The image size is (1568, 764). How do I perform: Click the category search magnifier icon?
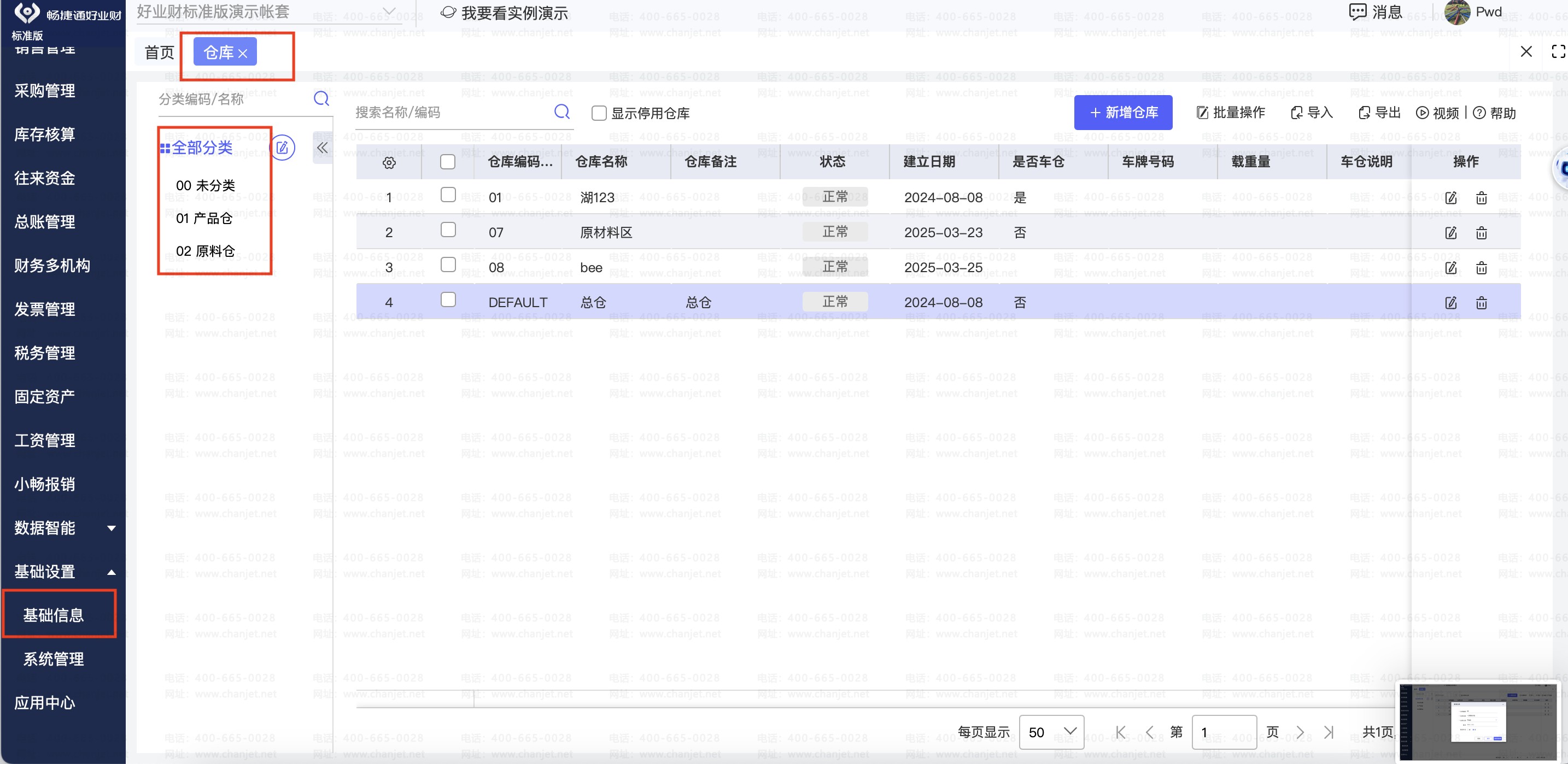(321, 98)
